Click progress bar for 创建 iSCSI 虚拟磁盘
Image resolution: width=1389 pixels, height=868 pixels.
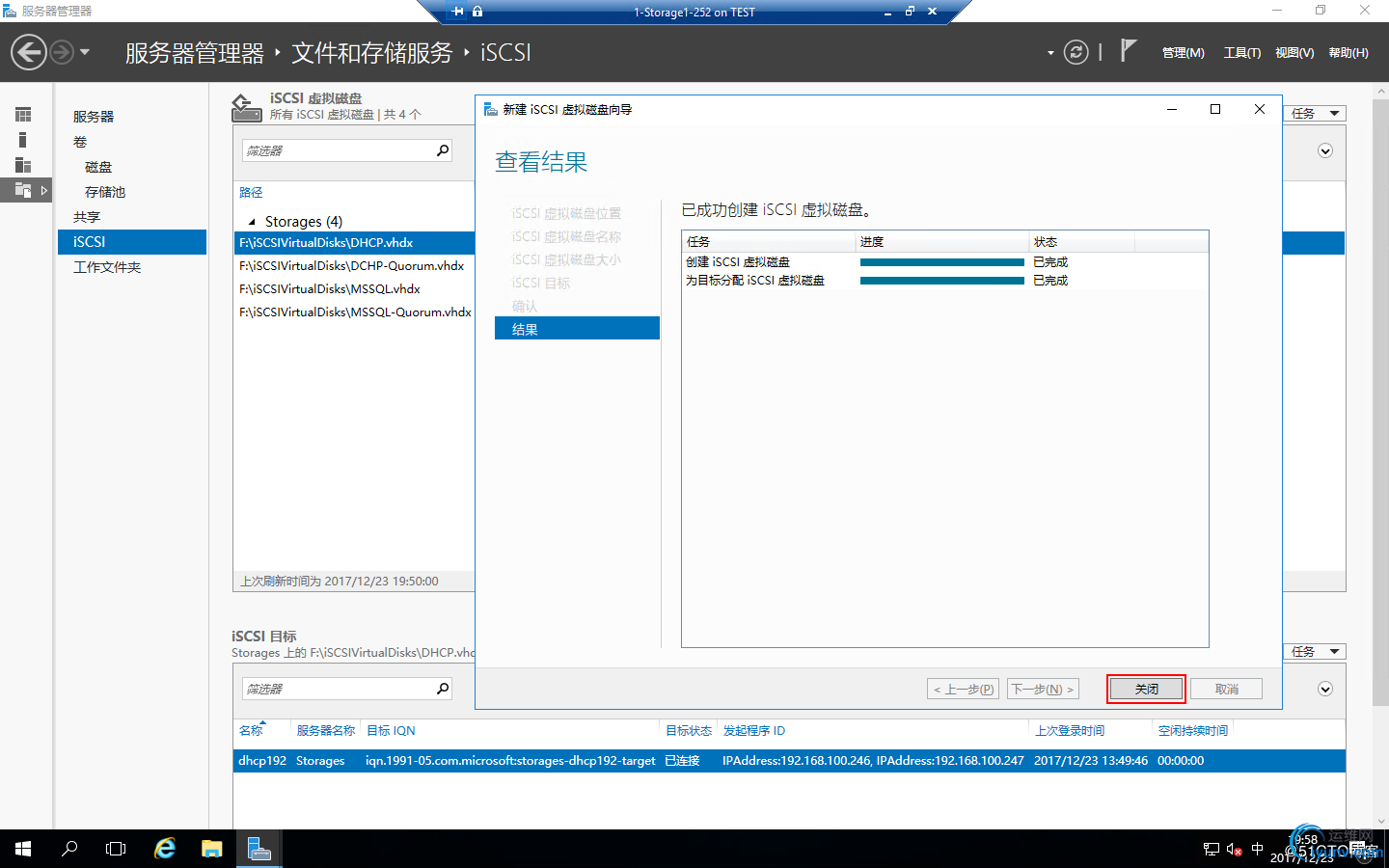pos(942,262)
